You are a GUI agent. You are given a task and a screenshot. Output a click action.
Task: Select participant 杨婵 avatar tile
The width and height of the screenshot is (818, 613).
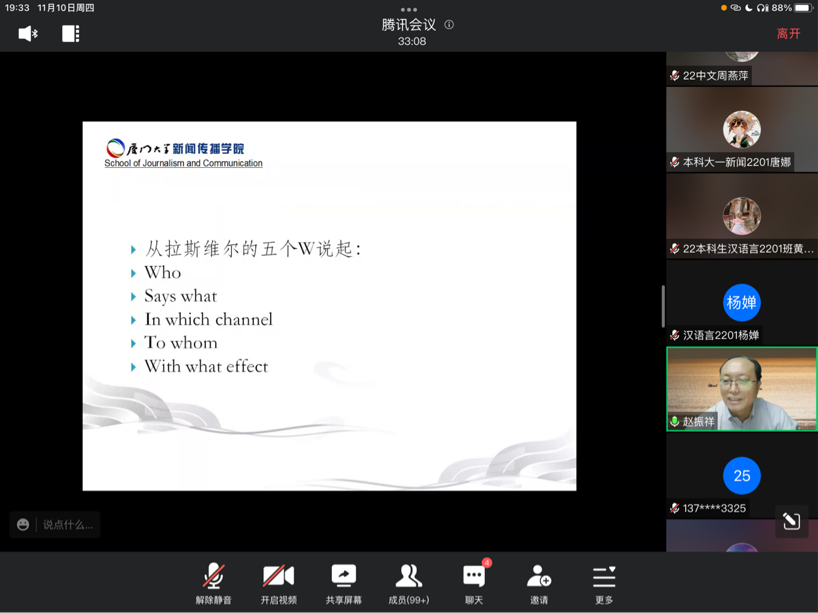click(741, 303)
